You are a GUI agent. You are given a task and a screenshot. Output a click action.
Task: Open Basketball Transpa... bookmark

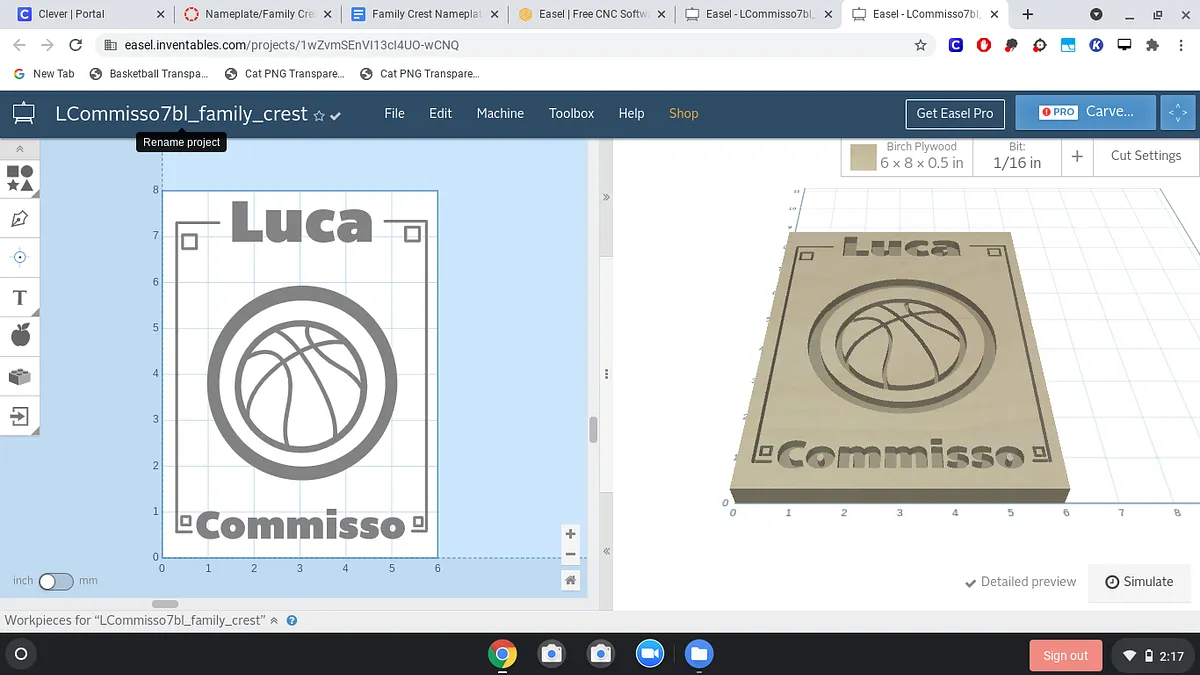[149, 74]
